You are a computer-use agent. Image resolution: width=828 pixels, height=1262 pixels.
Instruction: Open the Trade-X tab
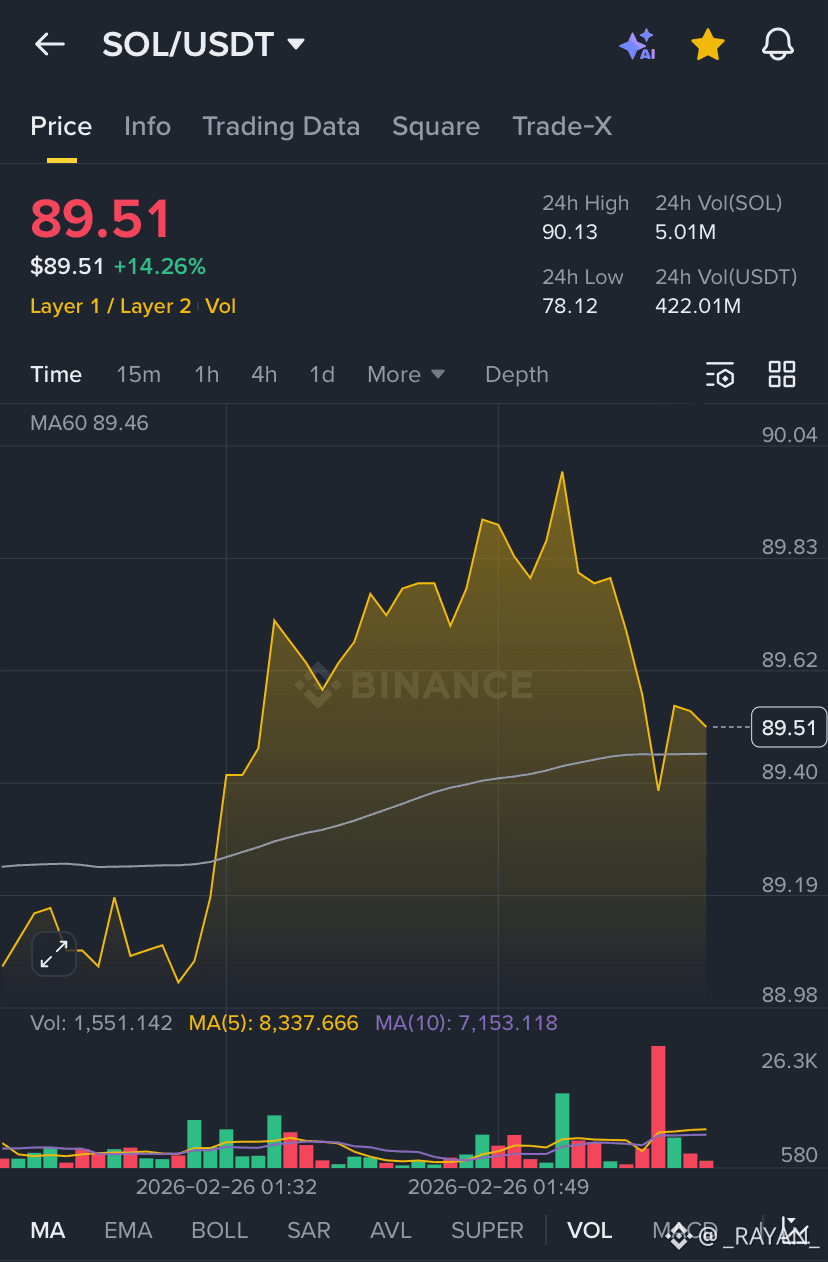(562, 126)
